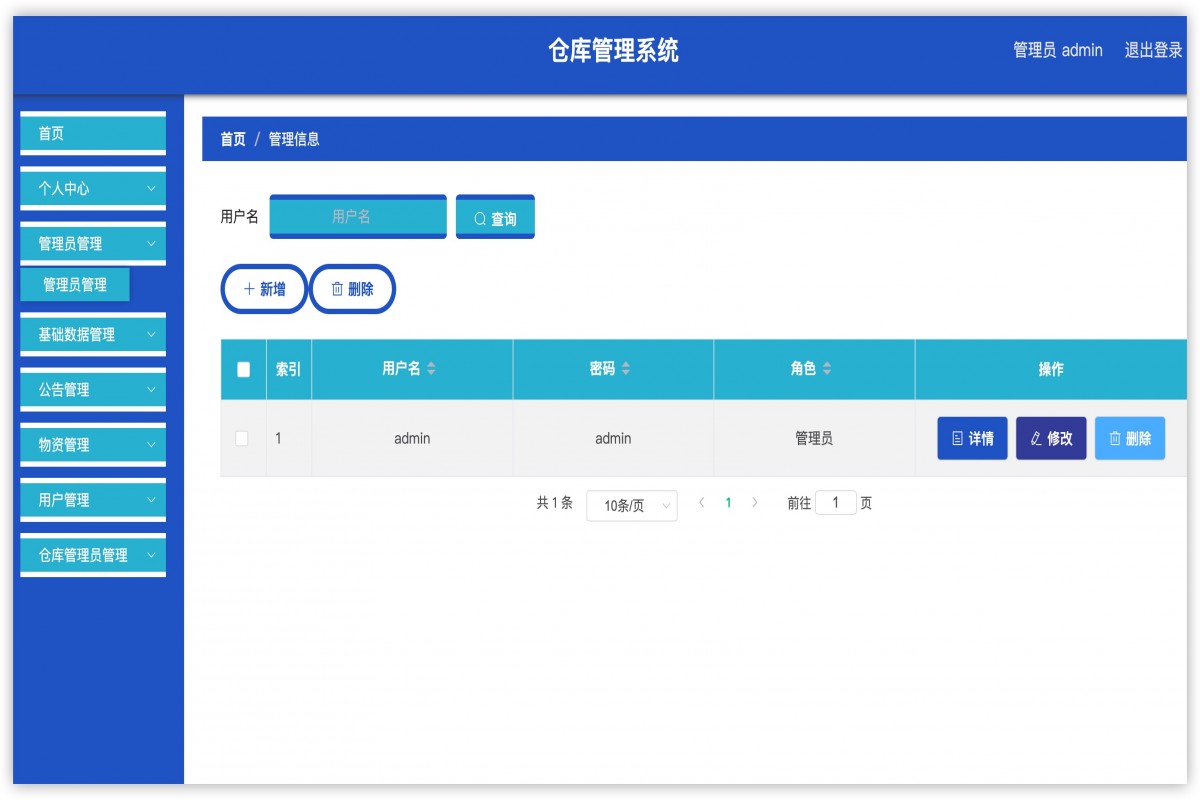Click the 用户名 search input field
Viewport: 1200px width, 800px height.
pyautogui.click(x=357, y=216)
